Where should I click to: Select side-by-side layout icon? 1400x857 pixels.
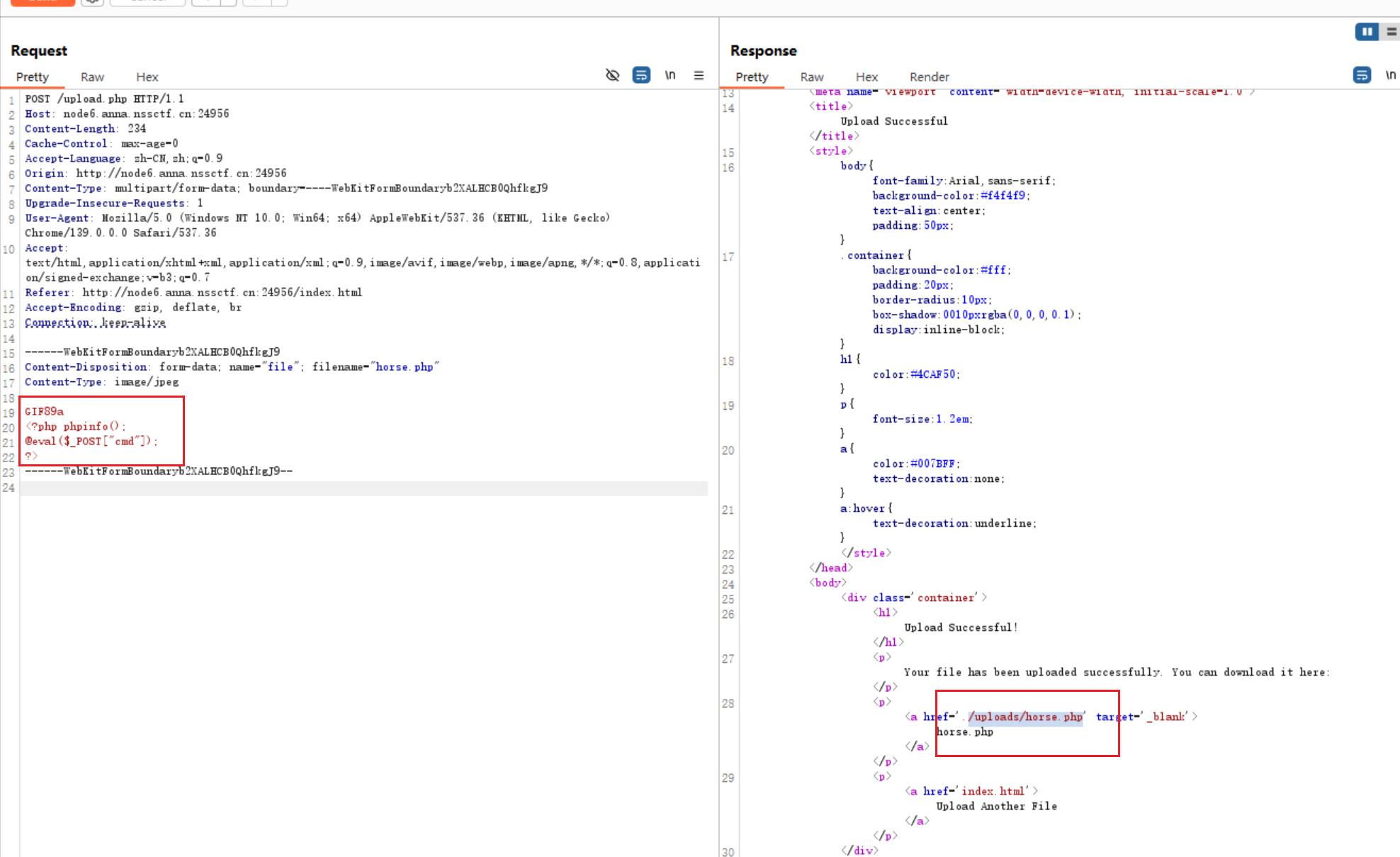(1367, 31)
